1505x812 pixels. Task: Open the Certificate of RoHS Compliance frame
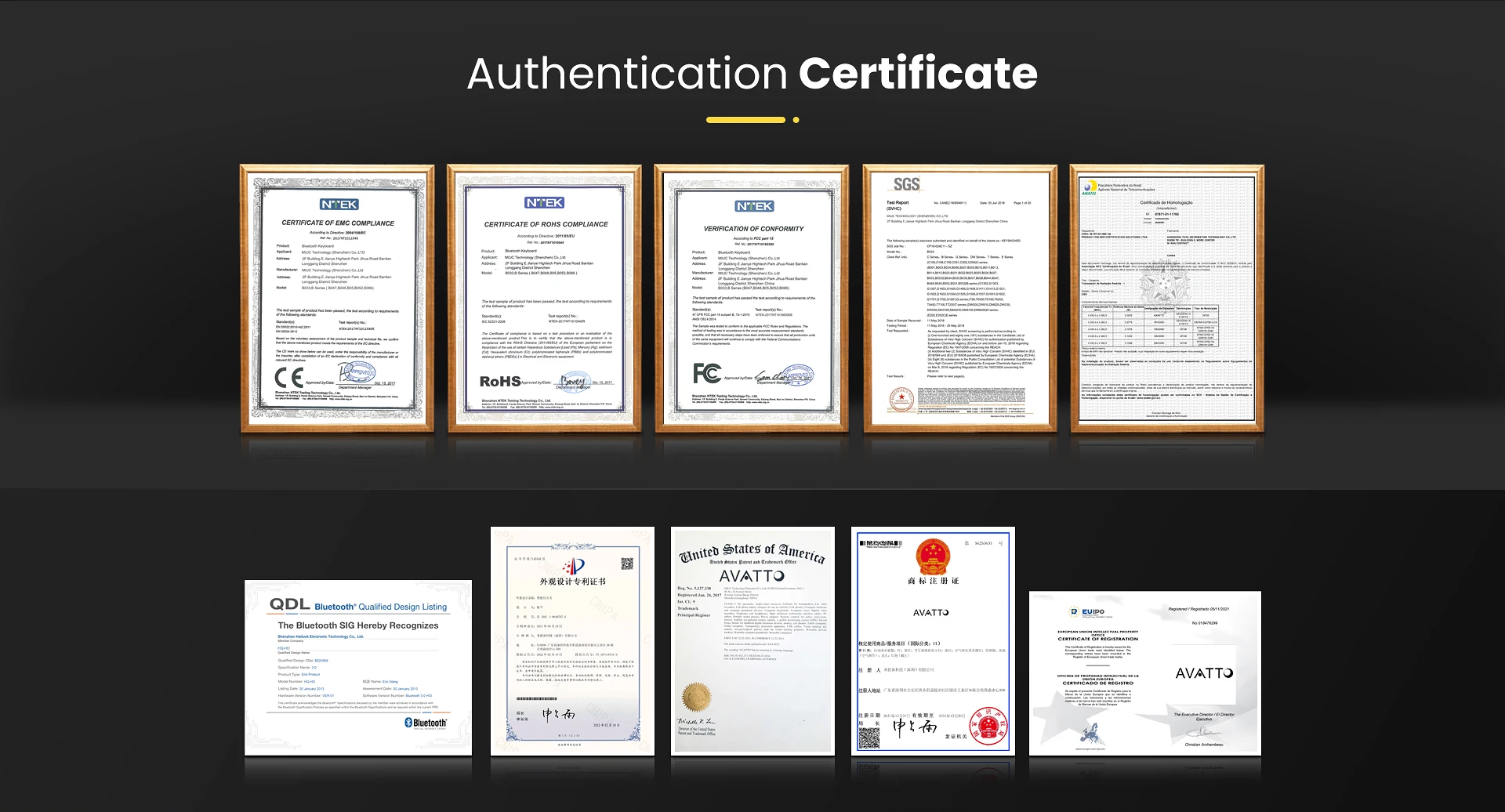coord(545,298)
